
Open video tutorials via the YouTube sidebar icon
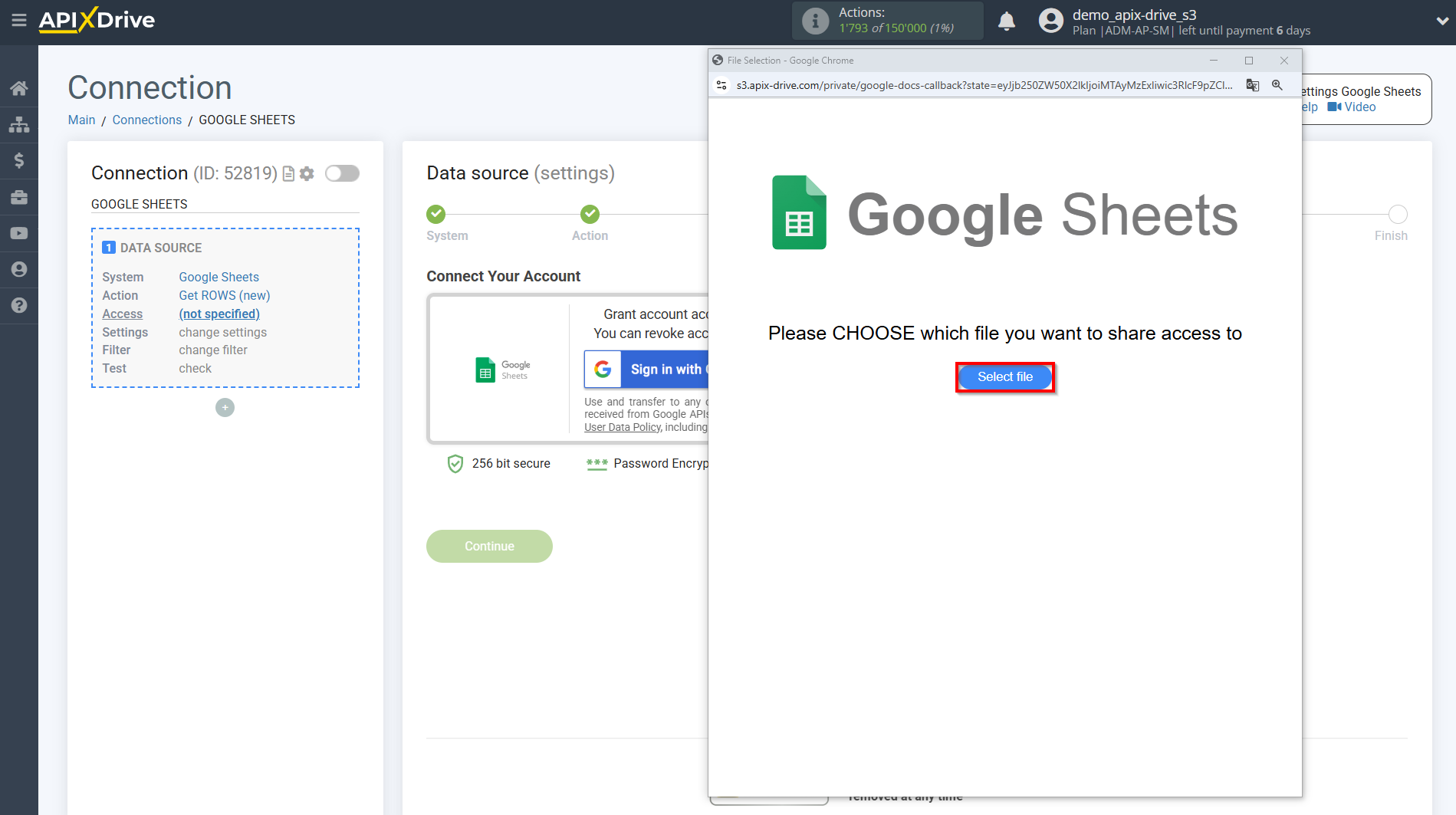pyautogui.click(x=19, y=232)
